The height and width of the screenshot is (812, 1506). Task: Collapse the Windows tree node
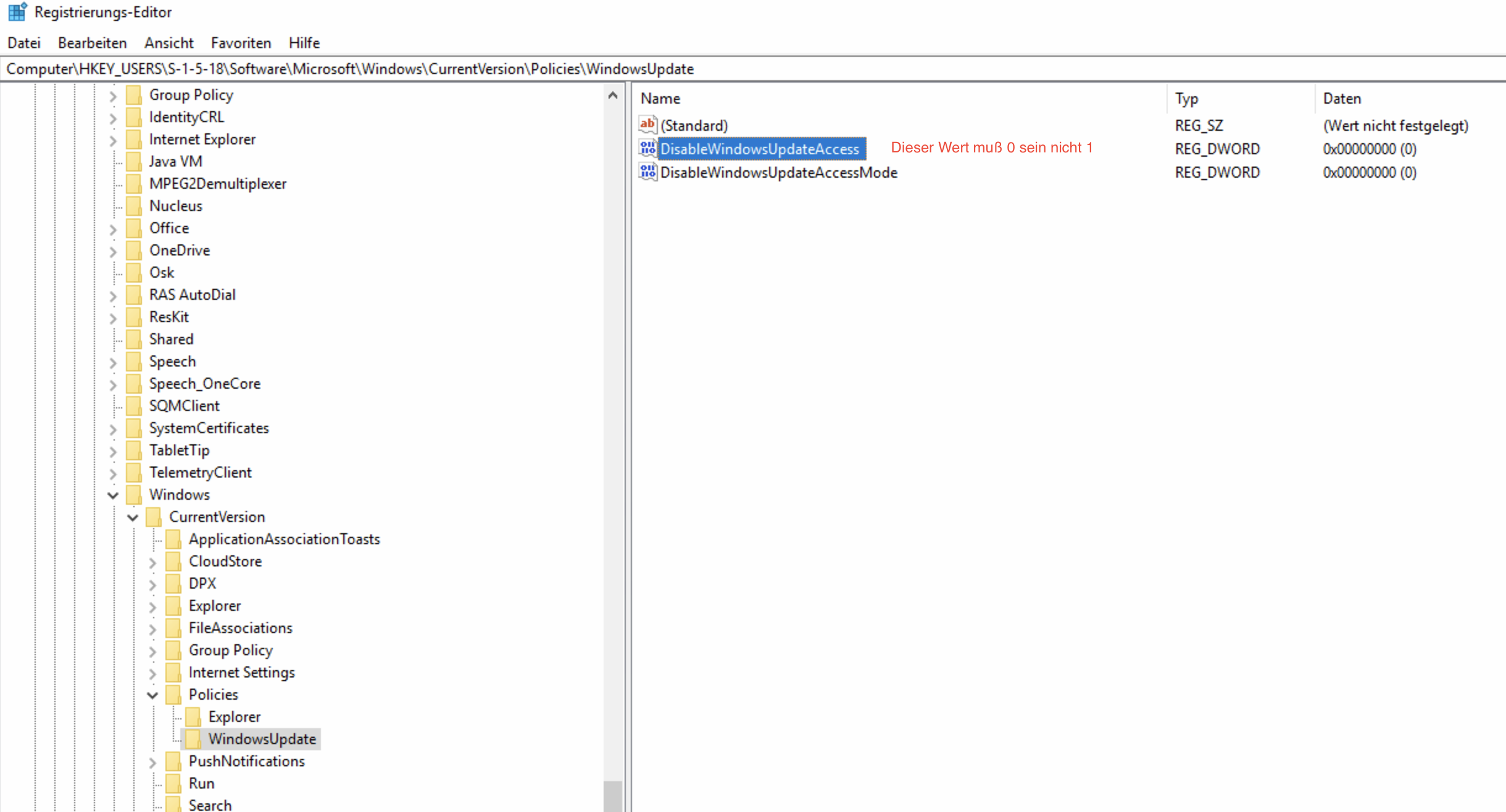pos(113,495)
